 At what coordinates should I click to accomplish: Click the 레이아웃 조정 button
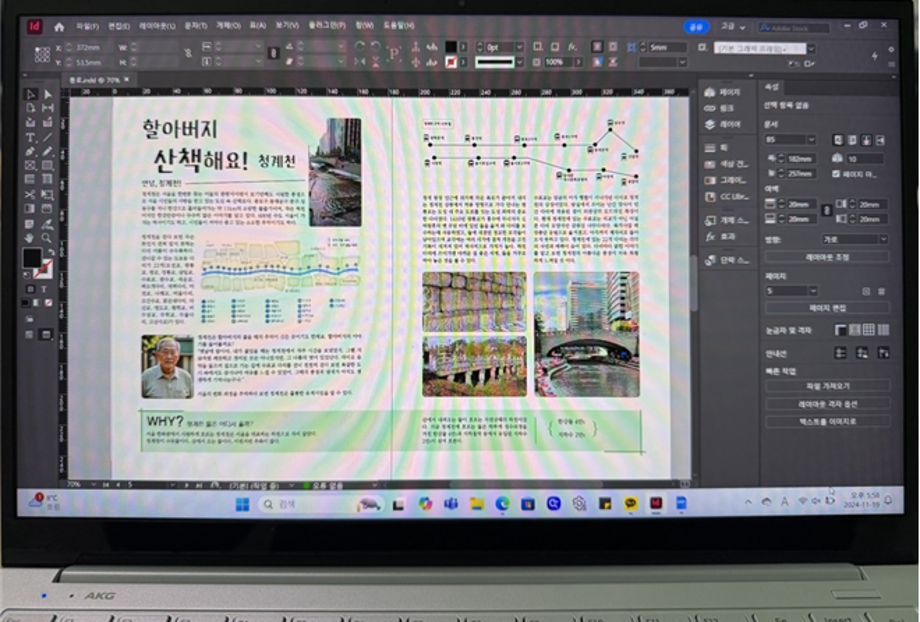[x=826, y=257]
